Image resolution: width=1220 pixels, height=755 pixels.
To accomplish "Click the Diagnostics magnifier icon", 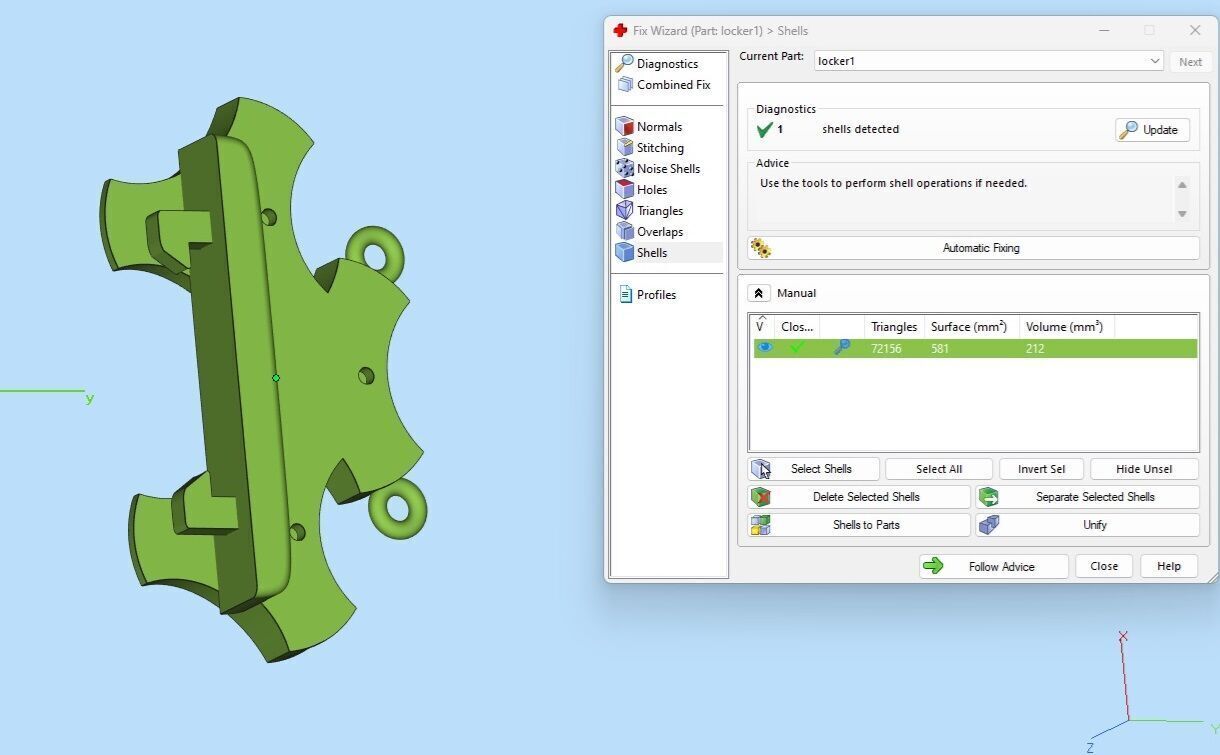I will point(624,63).
